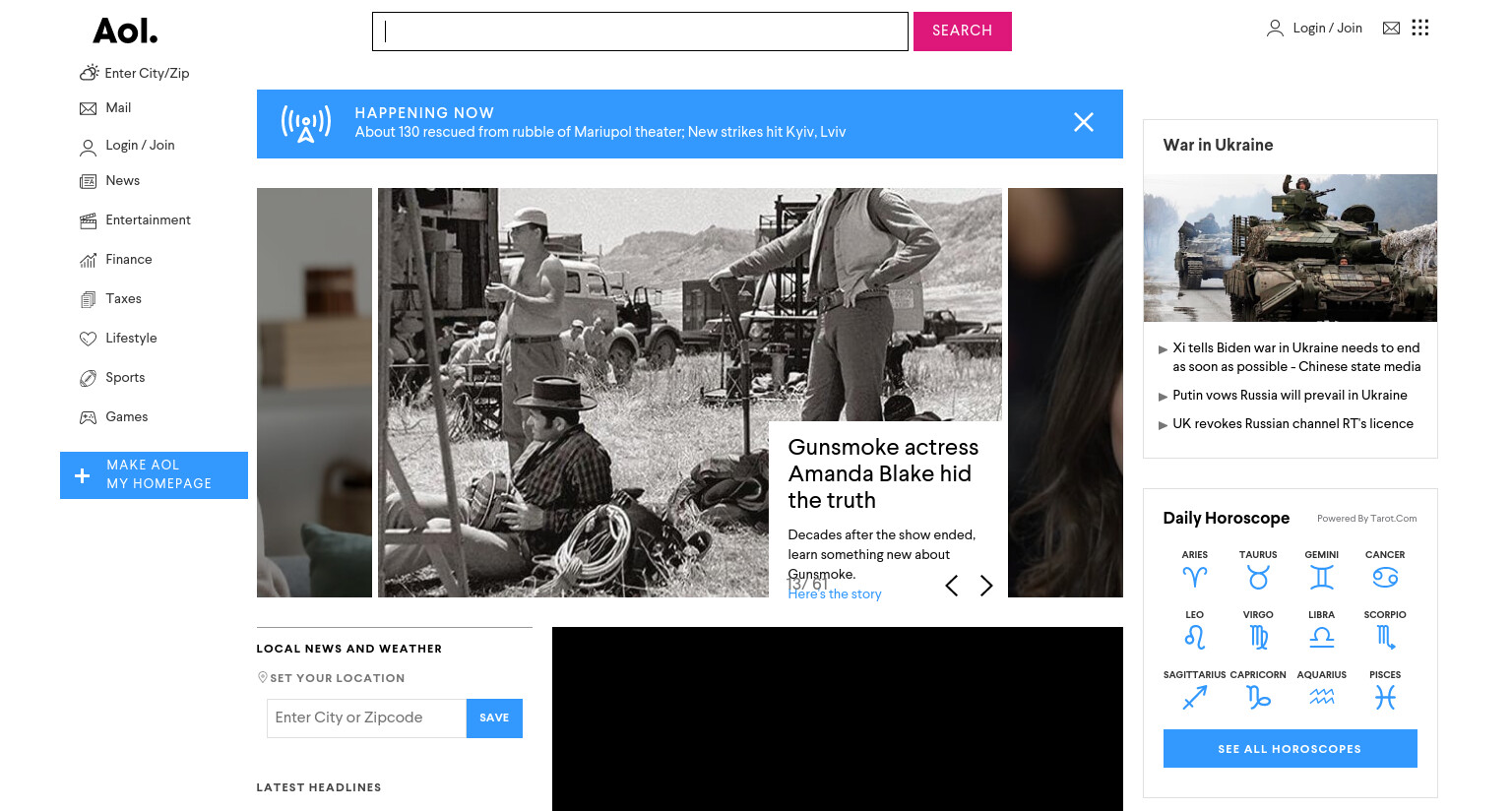Open the Lifestyle heart icon
This screenshot has width=1512, height=811.
89,339
